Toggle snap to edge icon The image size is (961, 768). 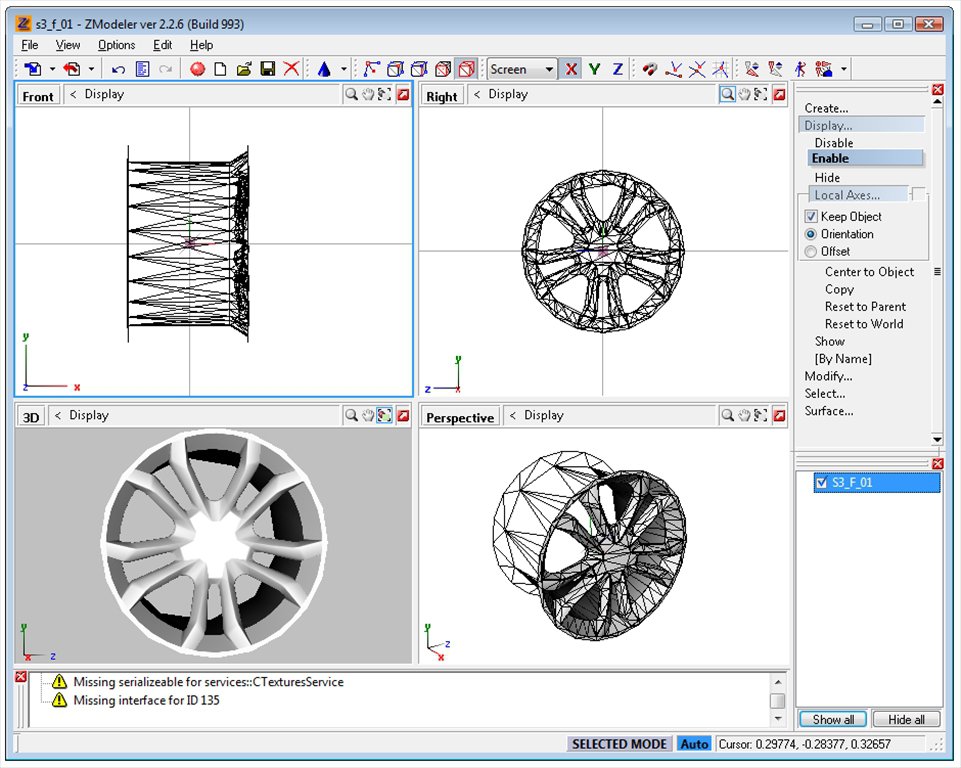[x=674, y=69]
